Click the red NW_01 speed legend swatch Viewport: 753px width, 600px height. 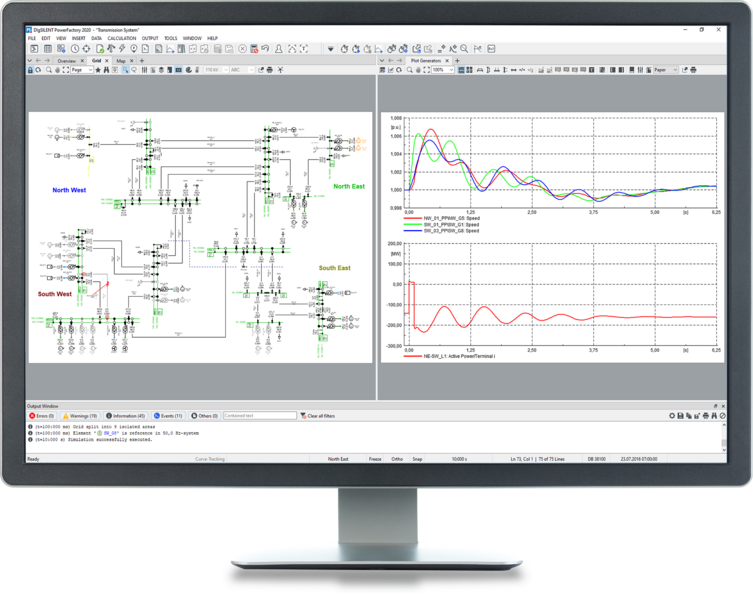413,218
